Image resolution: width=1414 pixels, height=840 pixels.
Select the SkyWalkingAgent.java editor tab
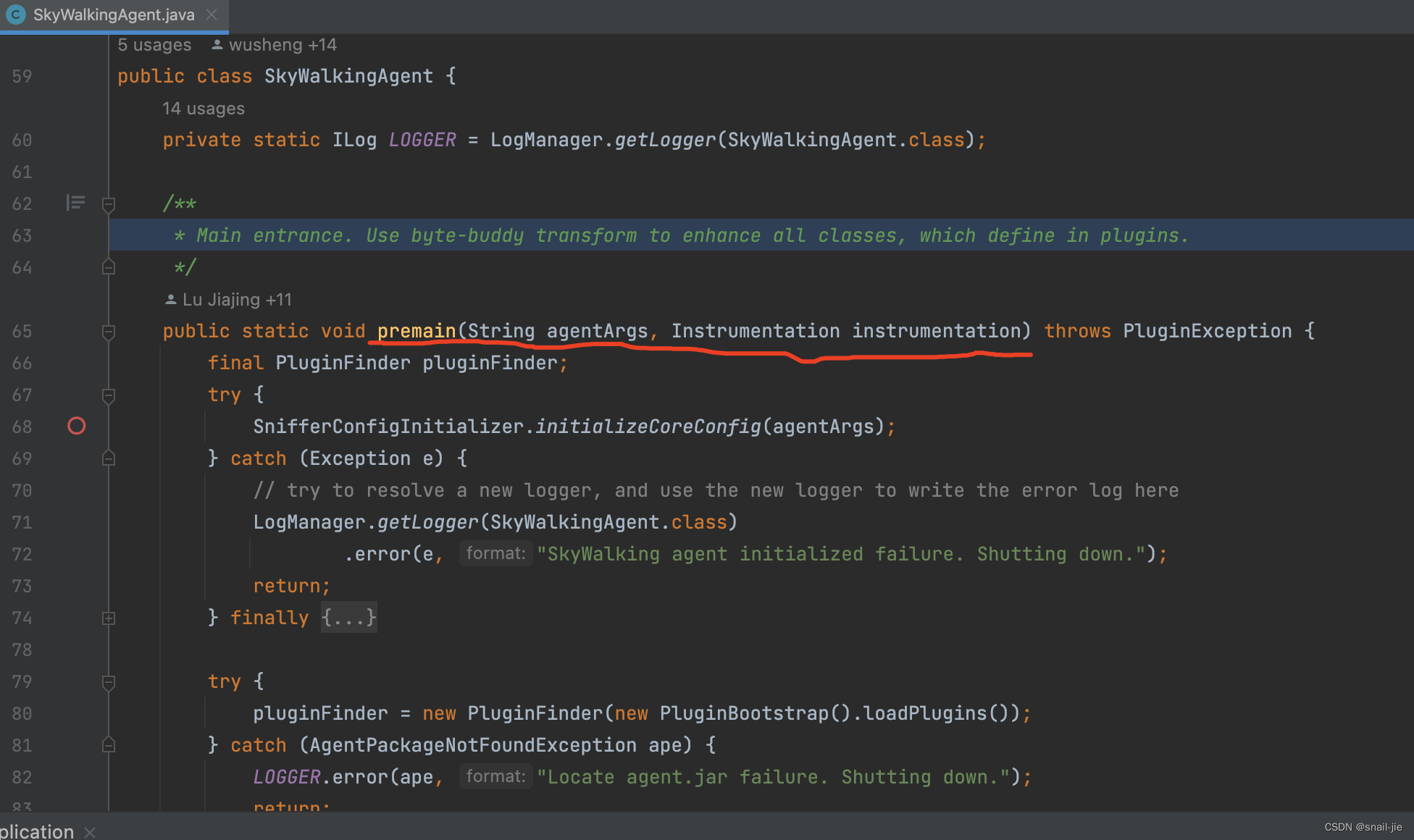(x=114, y=15)
